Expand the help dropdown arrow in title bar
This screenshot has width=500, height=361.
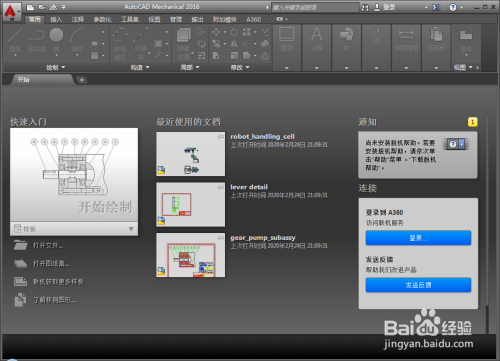tap(462, 7)
